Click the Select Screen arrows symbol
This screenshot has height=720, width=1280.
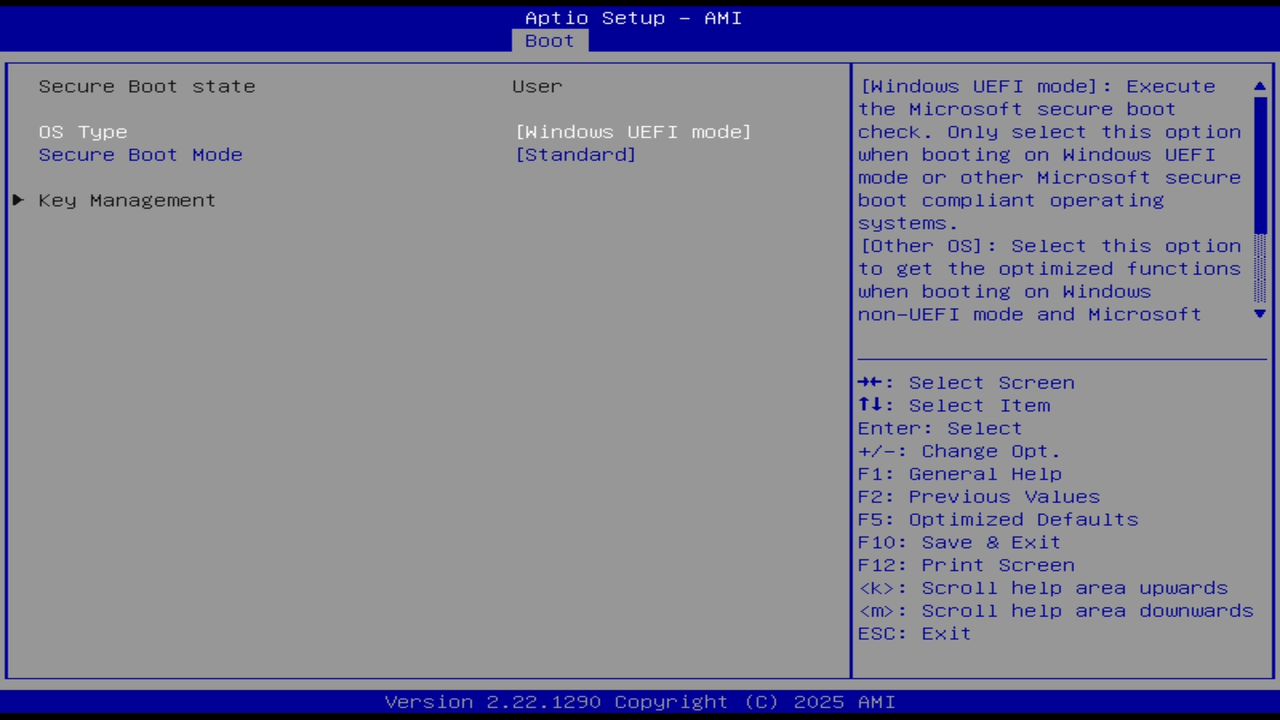(x=872, y=382)
